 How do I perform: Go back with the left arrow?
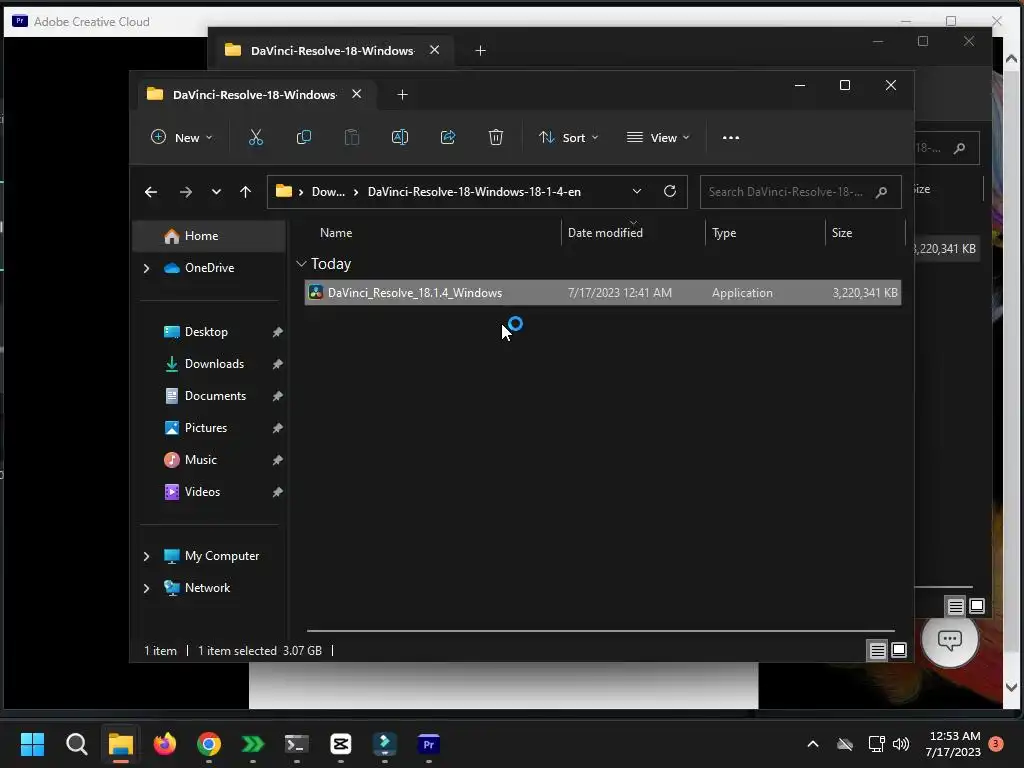tap(151, 192)
